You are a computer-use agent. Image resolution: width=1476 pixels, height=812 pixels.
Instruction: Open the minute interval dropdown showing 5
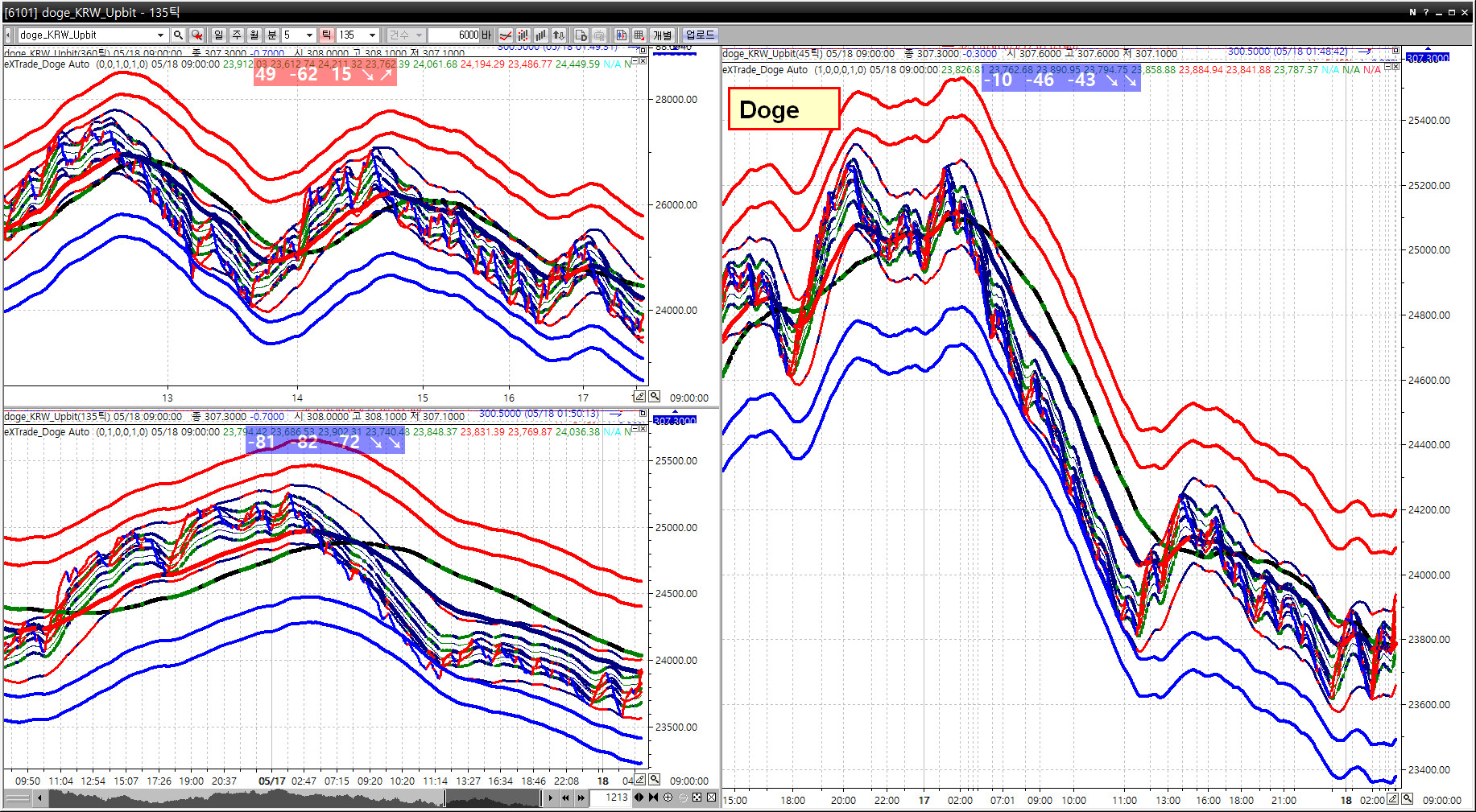click(309, 35)
